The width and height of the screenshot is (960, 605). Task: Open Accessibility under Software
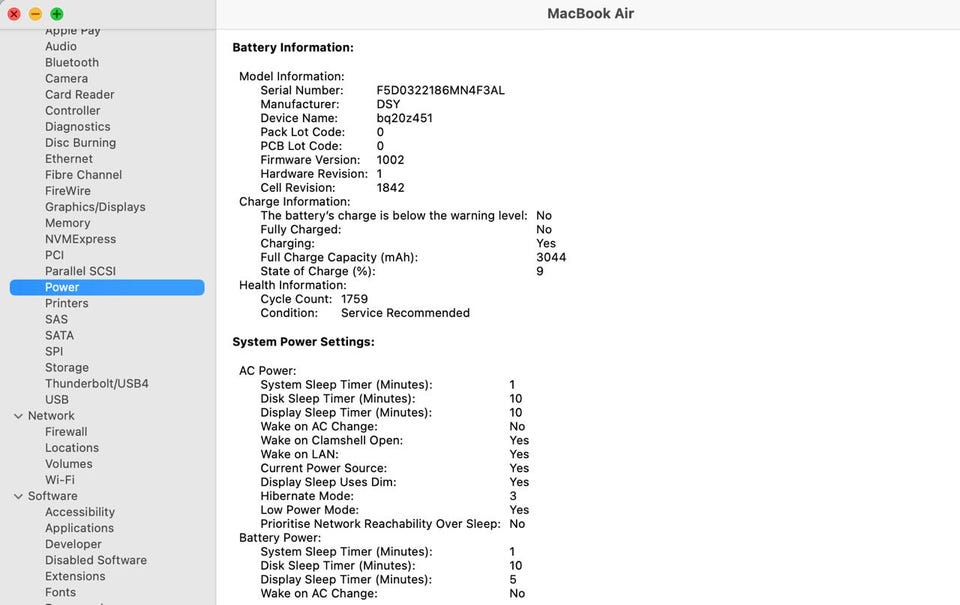80,512
